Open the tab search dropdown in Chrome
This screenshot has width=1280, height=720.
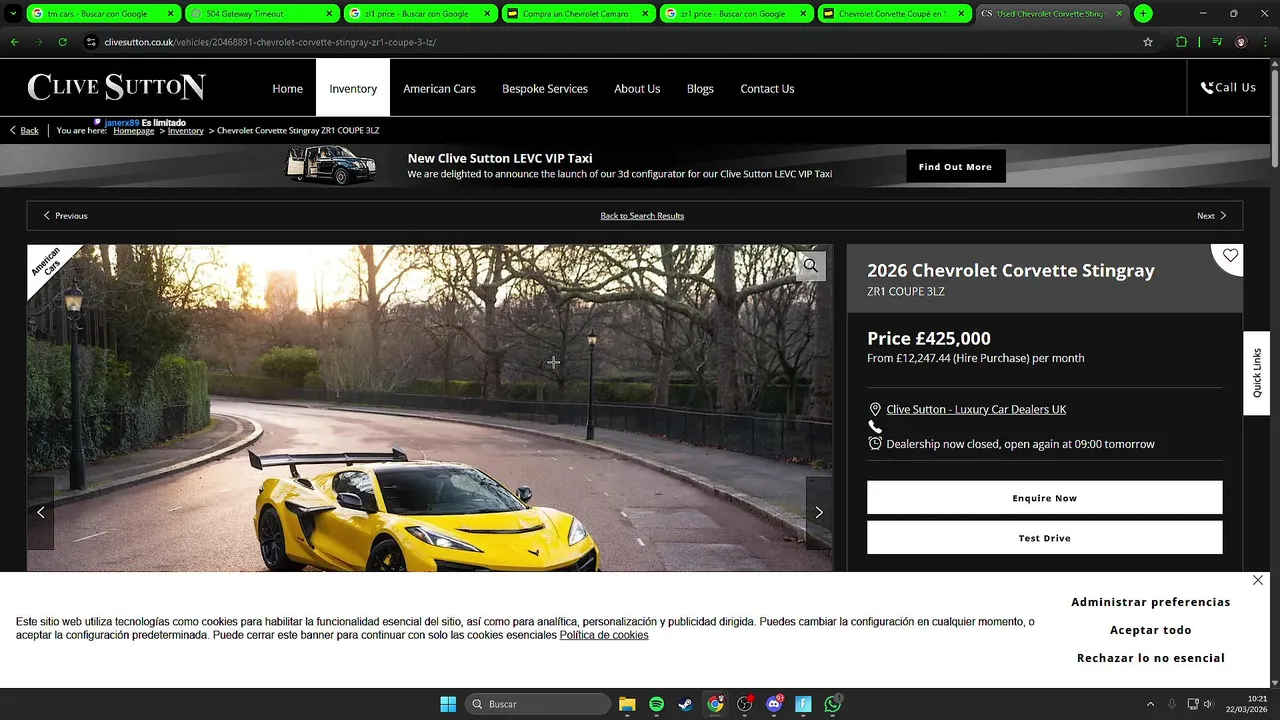pyautogui.click(x=13, y=14)
